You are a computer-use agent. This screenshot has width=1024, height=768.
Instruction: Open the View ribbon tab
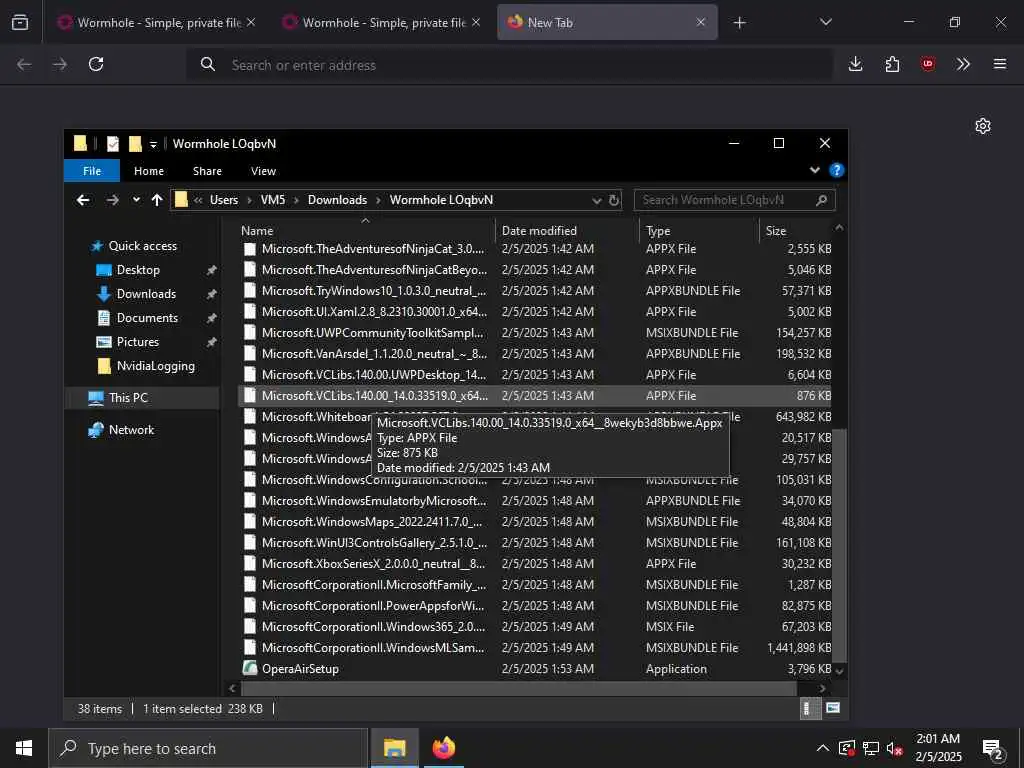pyautogui.click(x=263, y=171)
